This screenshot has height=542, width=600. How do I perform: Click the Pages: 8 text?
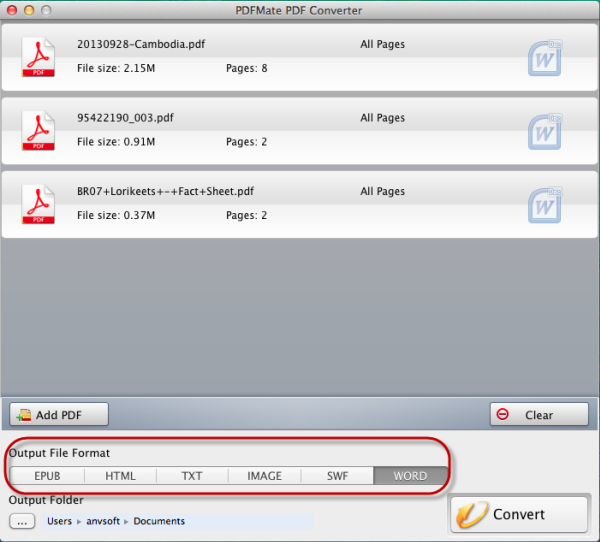246,68
